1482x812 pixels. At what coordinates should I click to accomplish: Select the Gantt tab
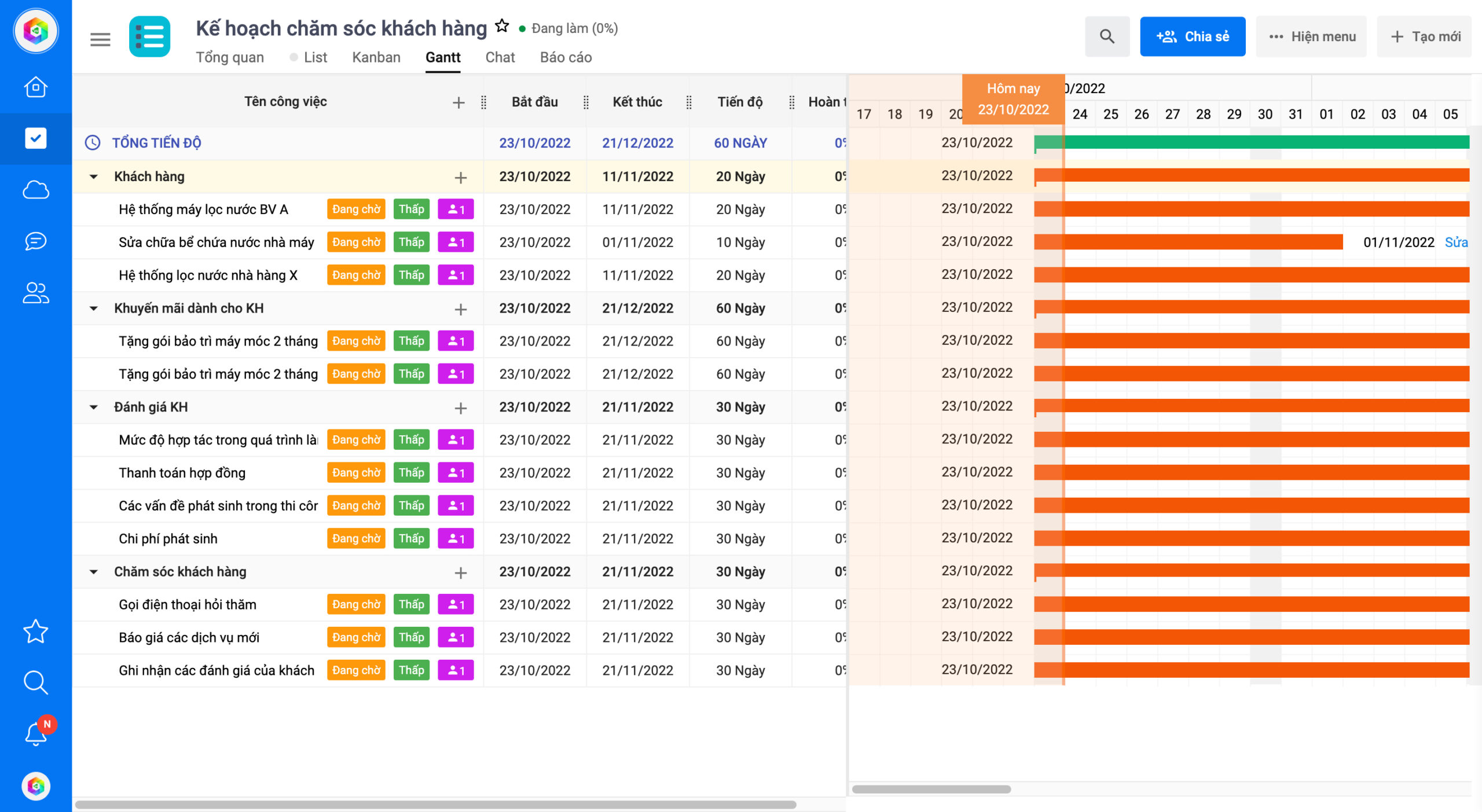tap(443, 57)
